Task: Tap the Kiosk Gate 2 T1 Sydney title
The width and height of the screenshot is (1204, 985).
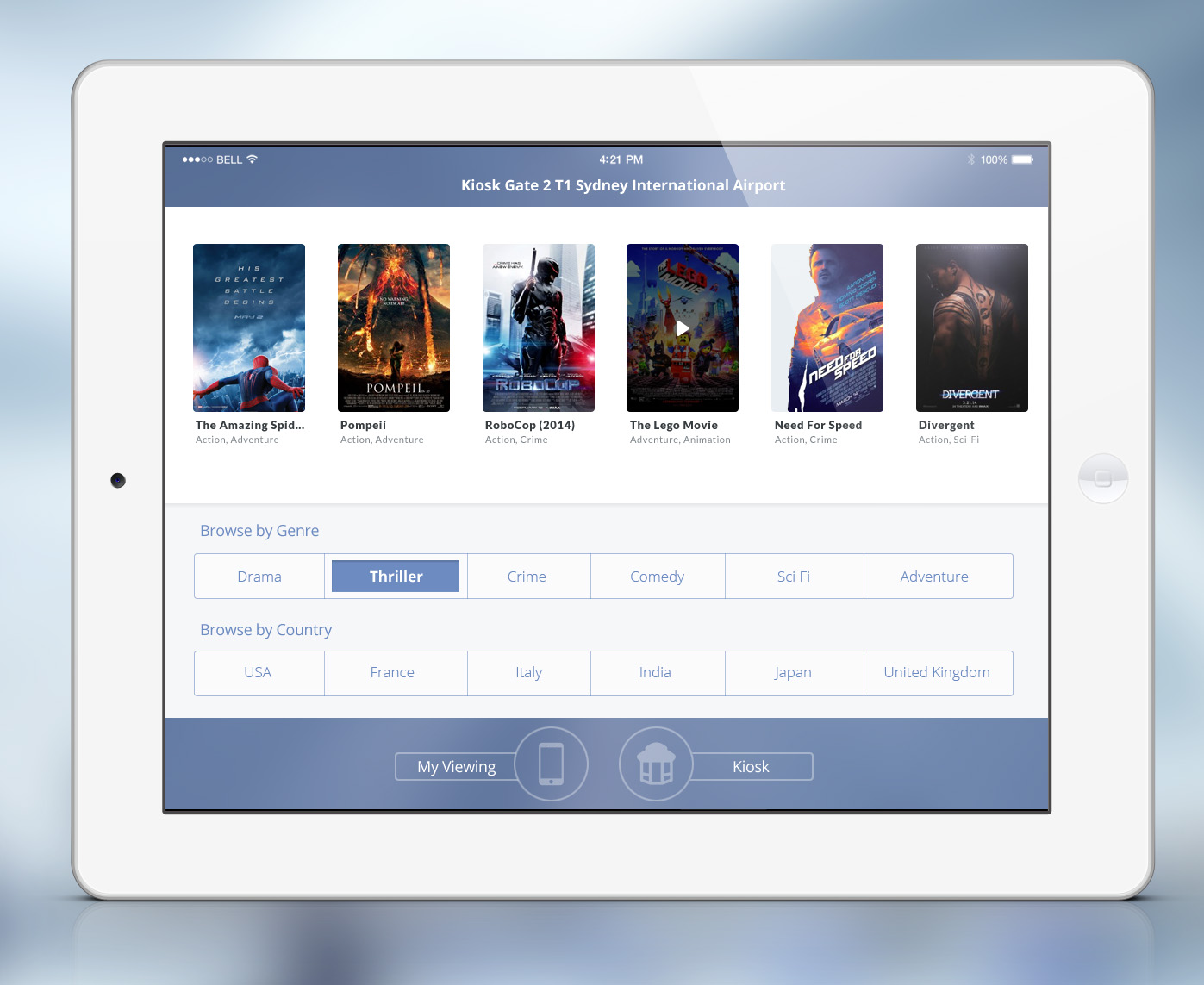Action: tap(623, 185)
